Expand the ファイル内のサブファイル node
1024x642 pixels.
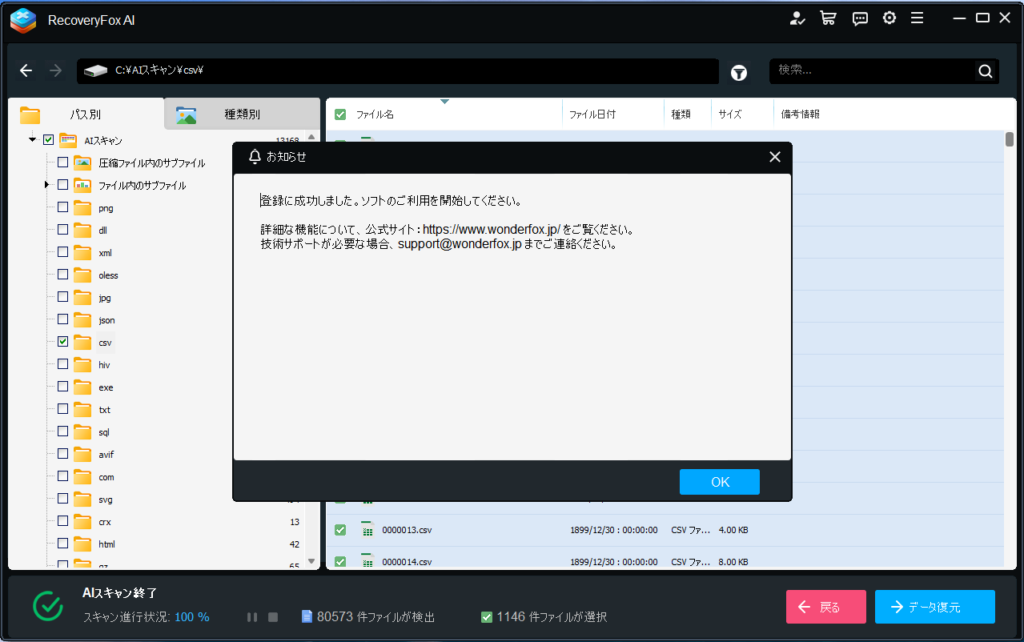(x=46, y=185)
